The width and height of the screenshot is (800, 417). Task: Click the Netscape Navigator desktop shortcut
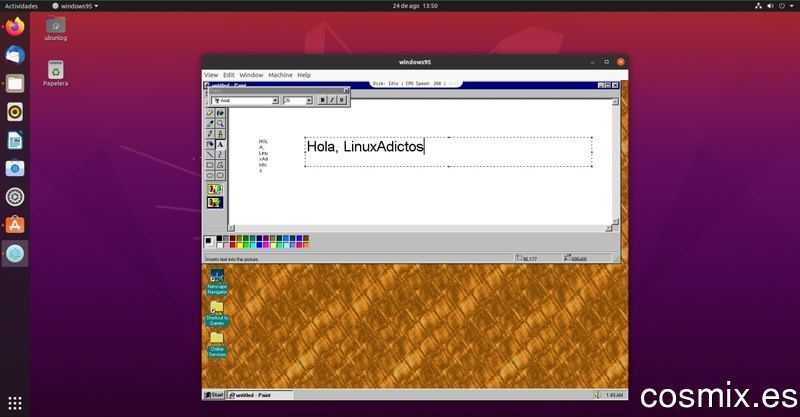tap(217, 282)
